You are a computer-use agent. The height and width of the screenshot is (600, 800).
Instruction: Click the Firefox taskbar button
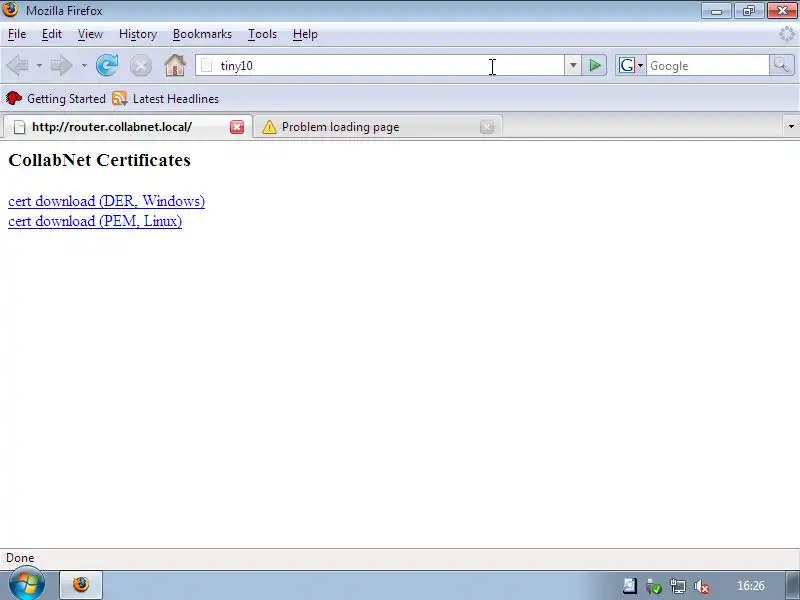coord(81,585)
